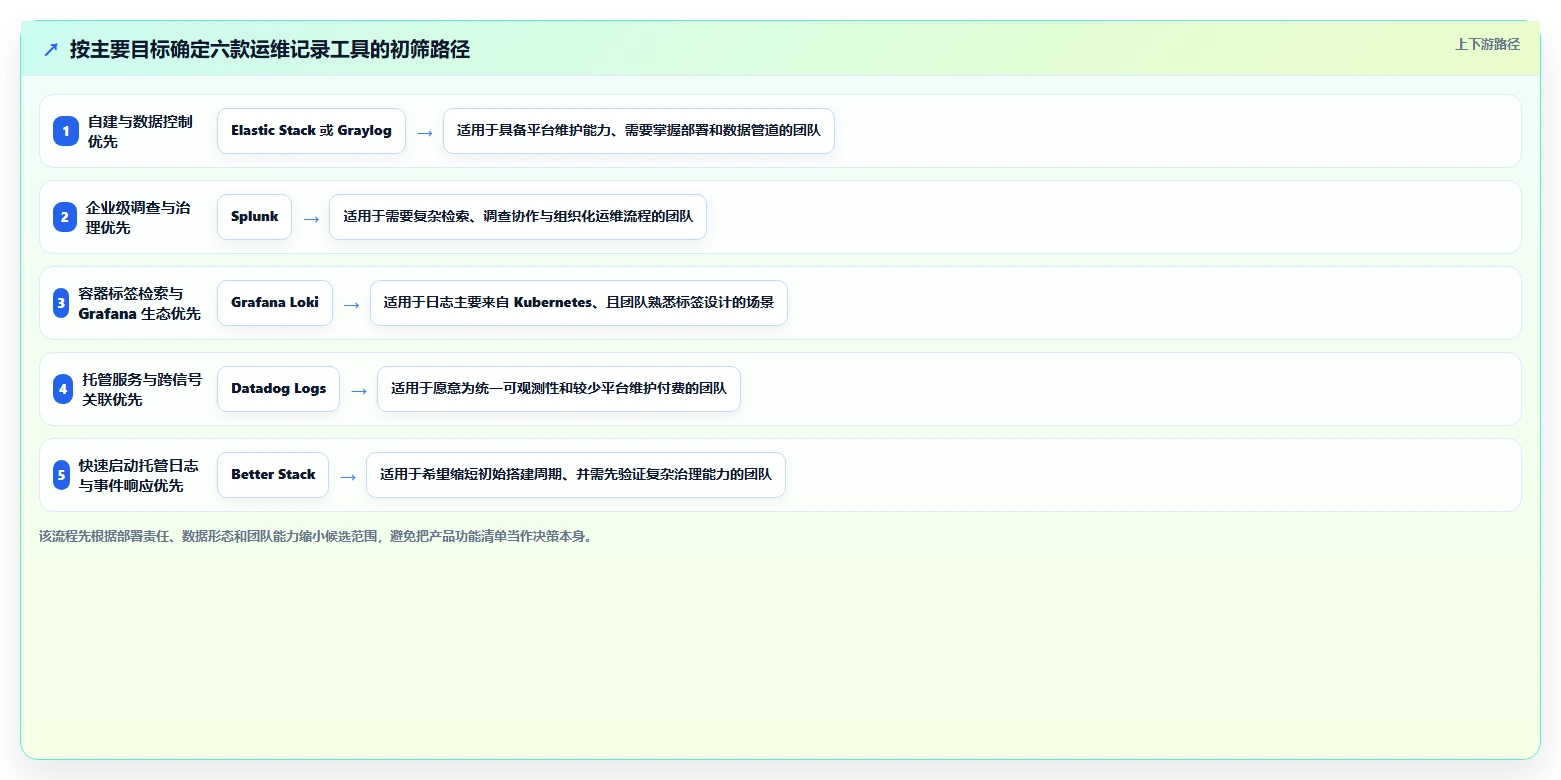Click the heading 按主要目标确定六款运维记录工具的初筛路径
Image resolution: width=1561 pixels, height=780 pixels.
pos(270,49)
